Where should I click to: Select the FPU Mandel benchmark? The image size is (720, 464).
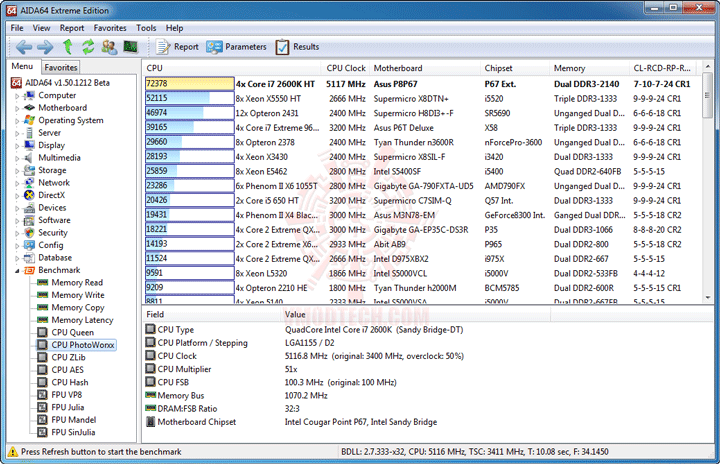point(73,420)
